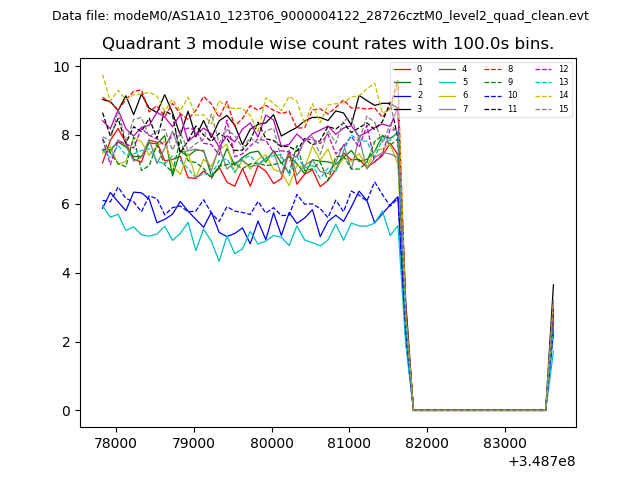
Task: Click the Data file path text at top
Action: 320,16
